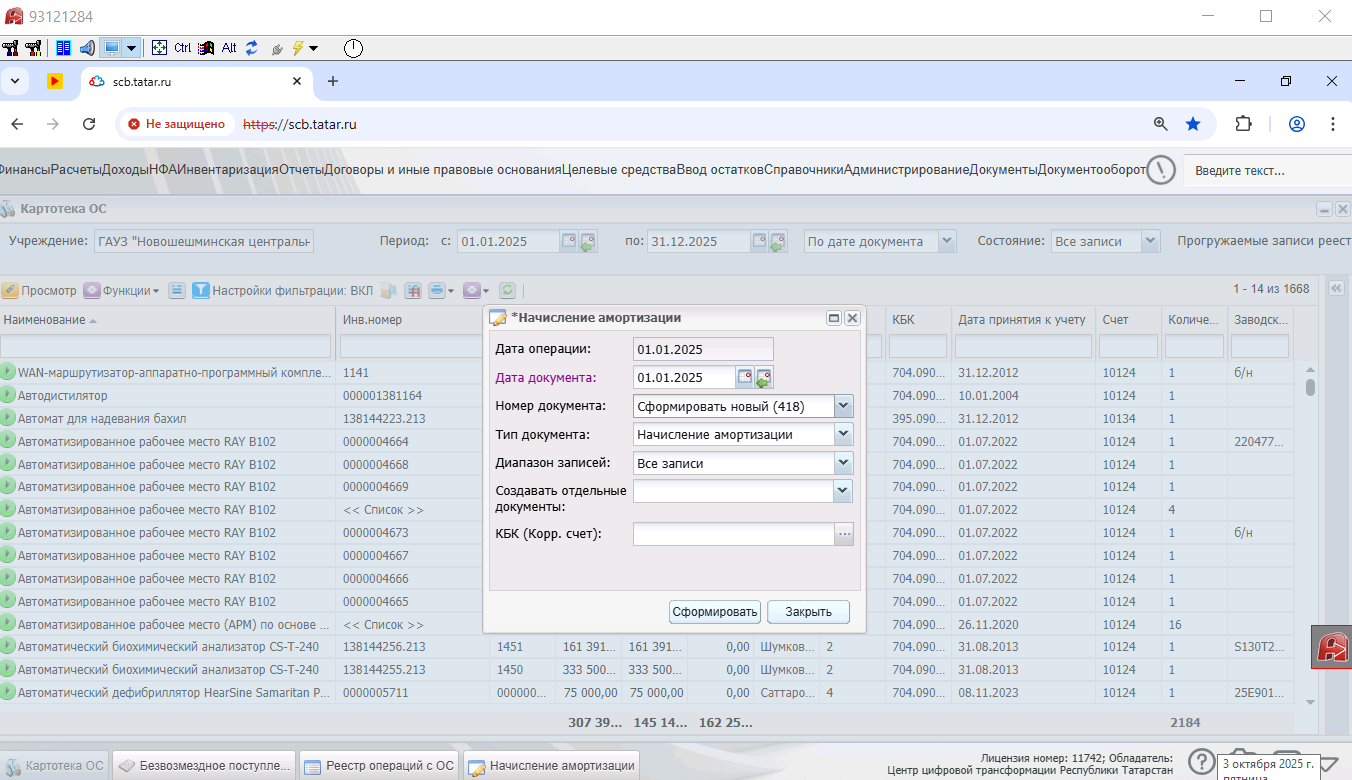Open the Справочники menu
This screenshot has width=1352, height=780.
(803, 170)
